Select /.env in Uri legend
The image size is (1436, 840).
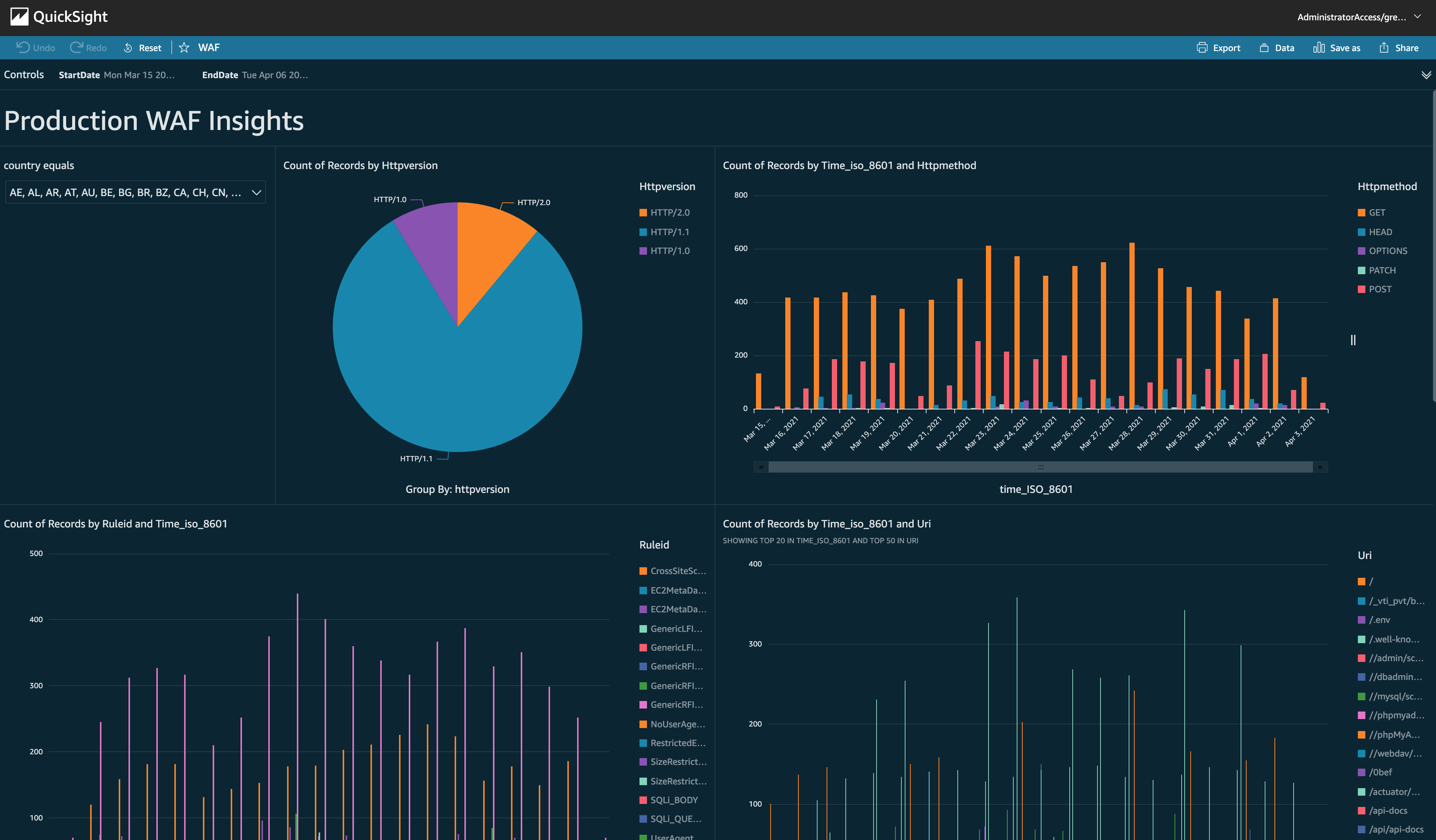1374,620
